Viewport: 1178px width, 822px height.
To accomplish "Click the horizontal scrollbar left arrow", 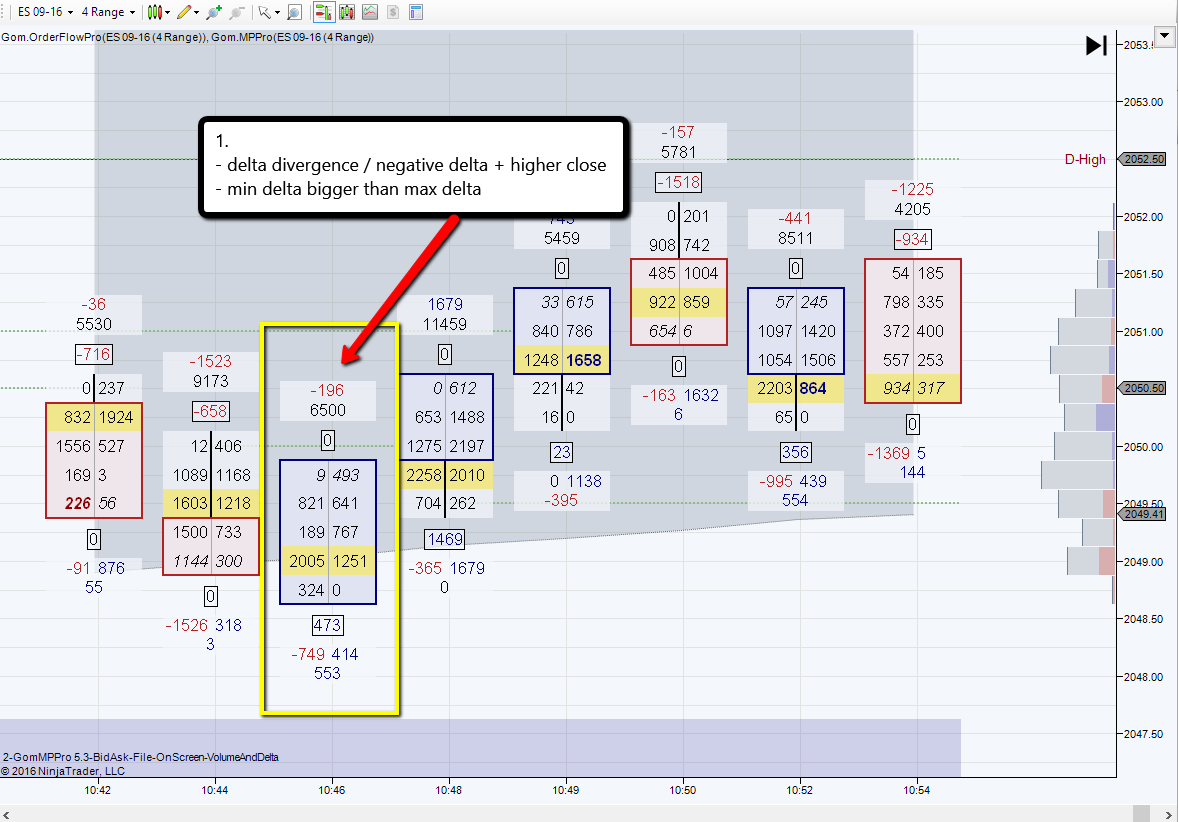I will tap(6, 814).
